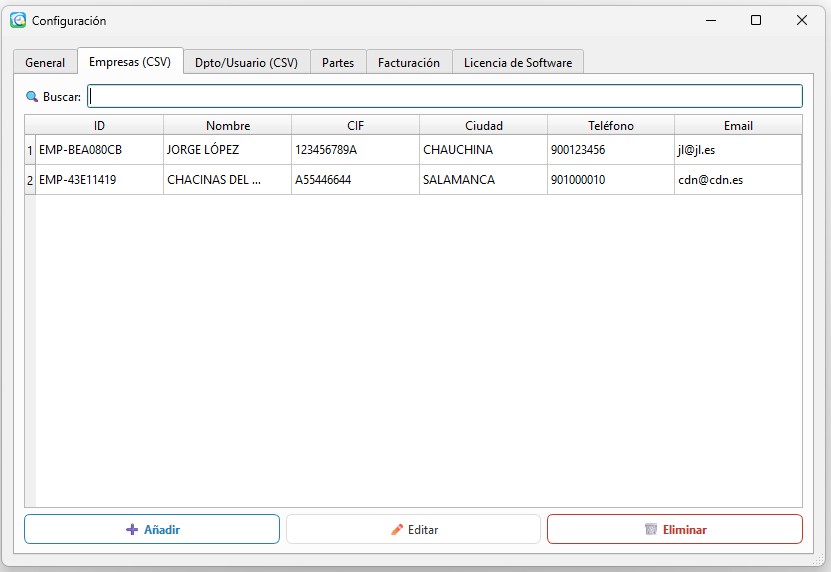Close the Configuración window

pyautogui.click(x=802, y=20)
